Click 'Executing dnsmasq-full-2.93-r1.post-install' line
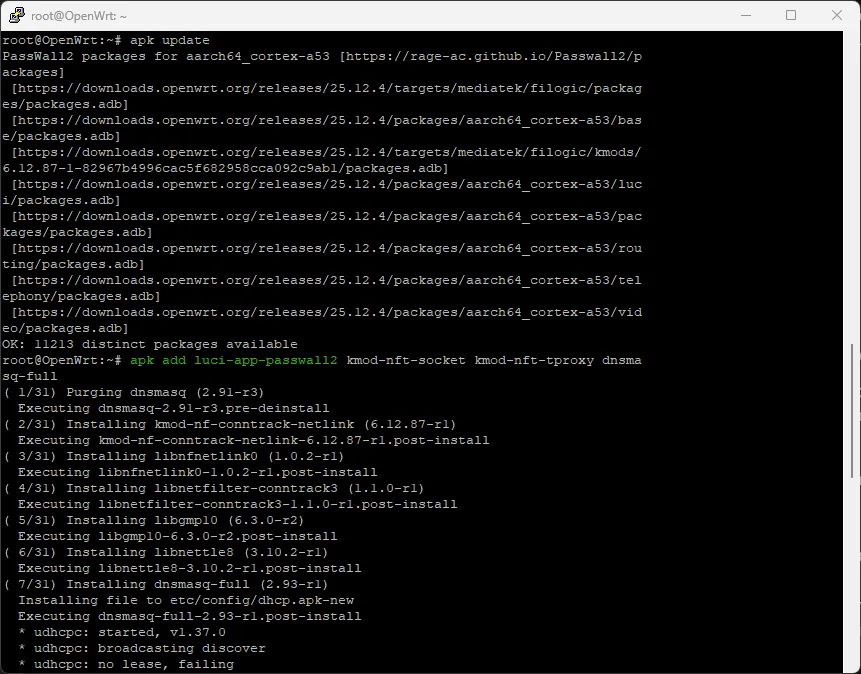Screen dimensions: 861x674 point(189,616)
